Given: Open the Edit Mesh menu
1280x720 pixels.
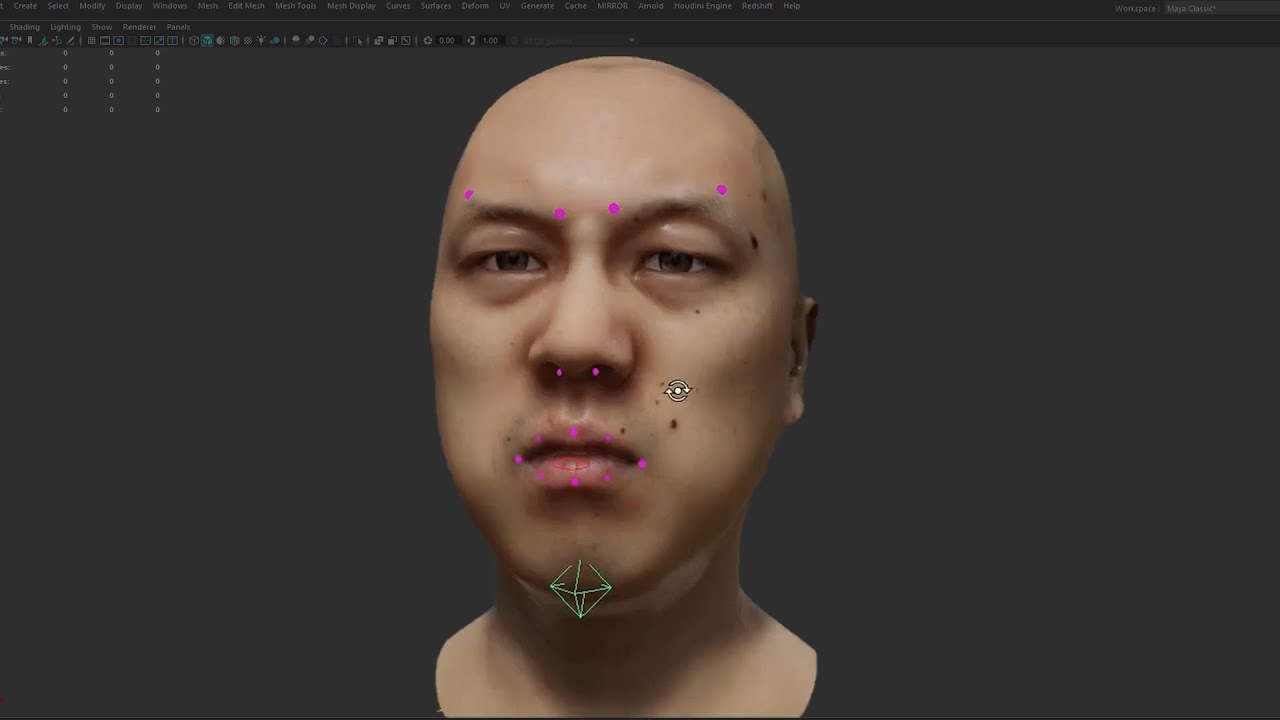Looking at the screenshot, I should click(x=246, y=6).
